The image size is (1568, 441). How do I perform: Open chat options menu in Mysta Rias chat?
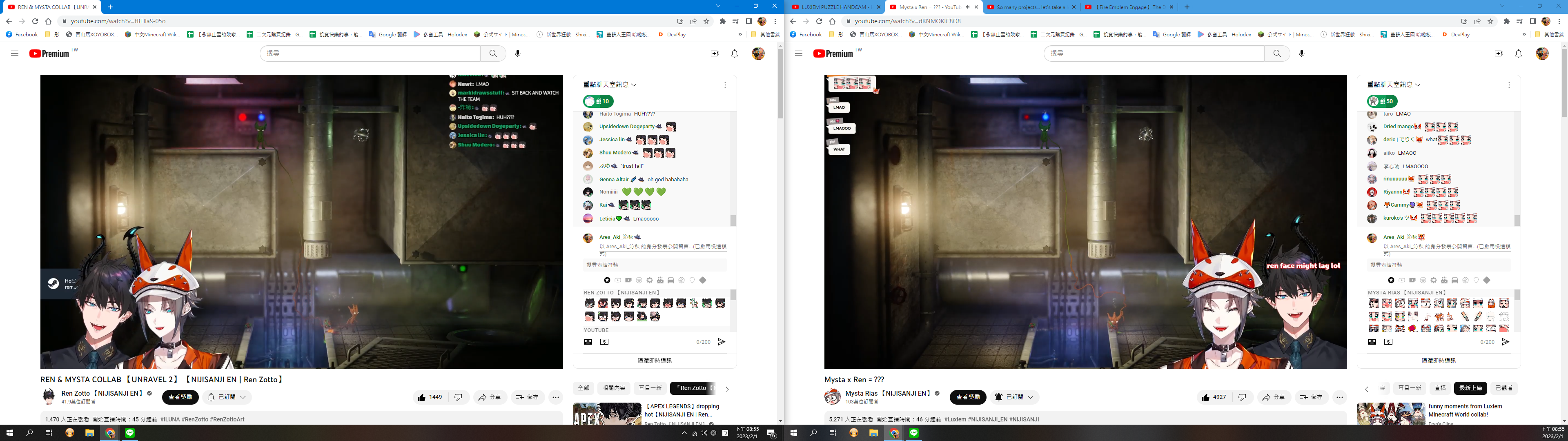pyautogui.click(x=1509, y=85)
